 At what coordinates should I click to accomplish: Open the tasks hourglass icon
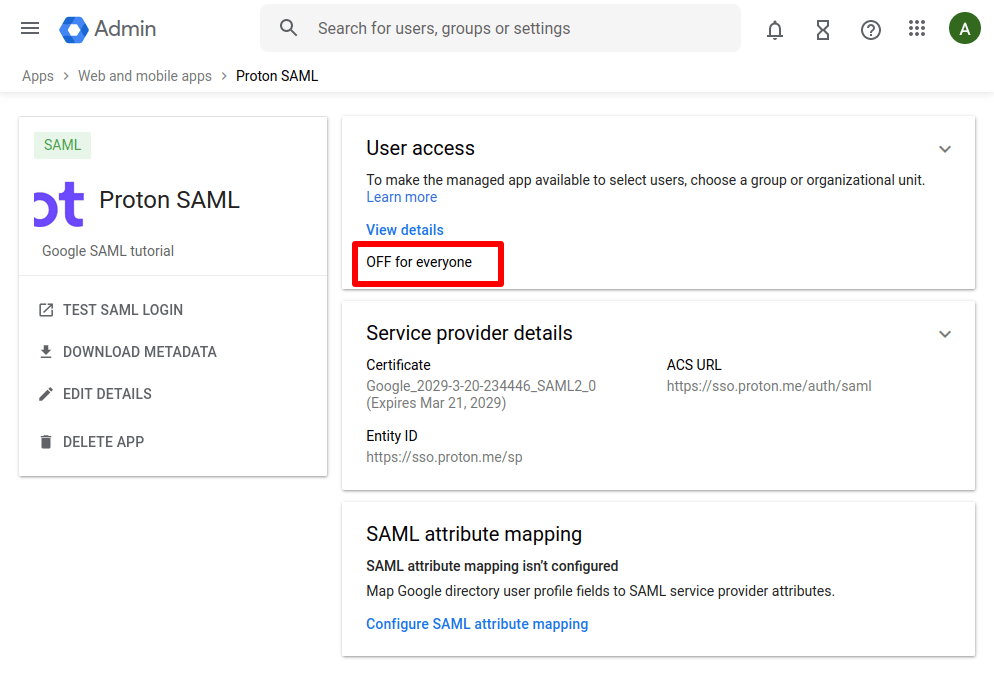(823, 30)
